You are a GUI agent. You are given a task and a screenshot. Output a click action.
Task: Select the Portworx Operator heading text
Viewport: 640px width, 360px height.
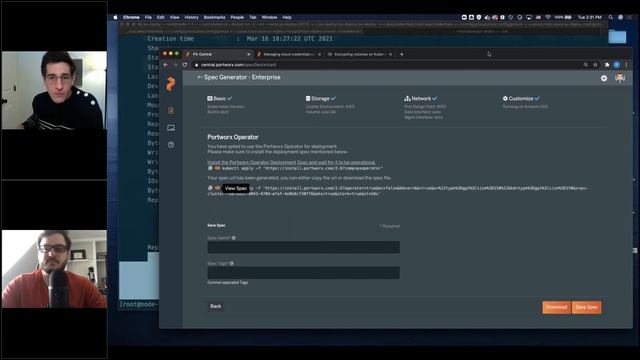(x=233, y=137)
